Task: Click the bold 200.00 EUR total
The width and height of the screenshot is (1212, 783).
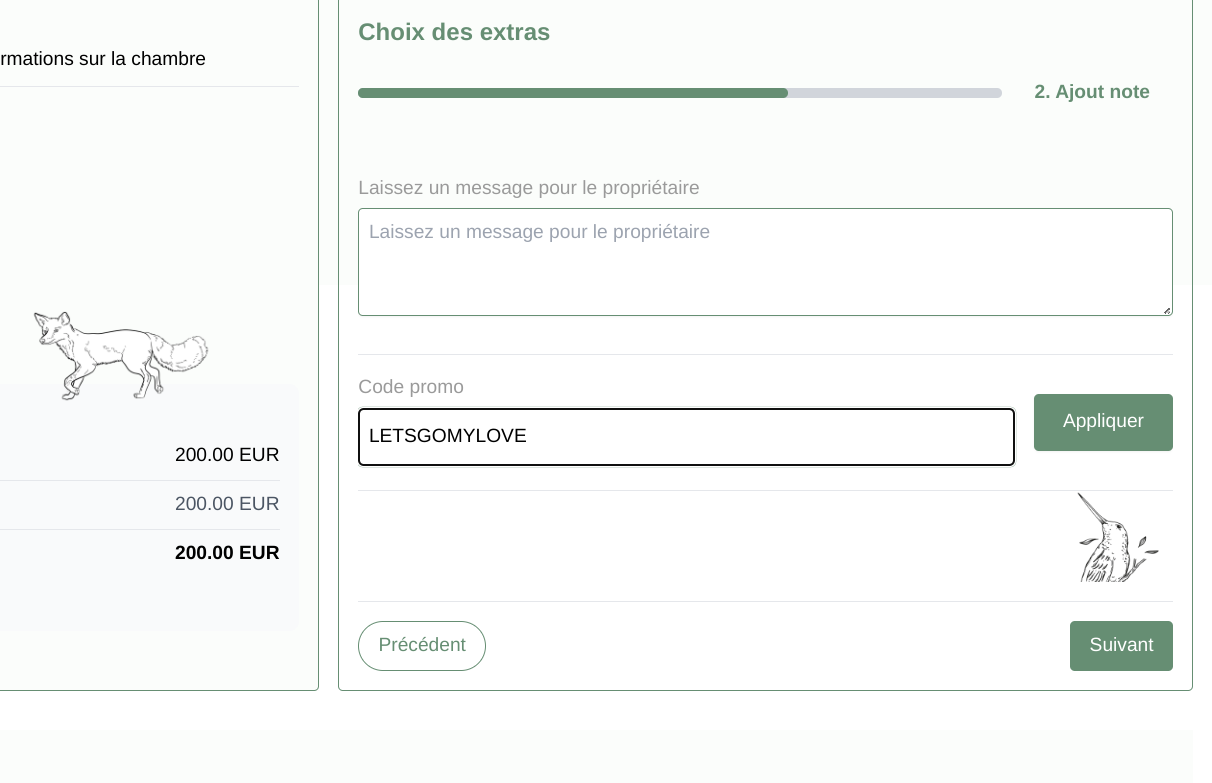Action: tap(227, 553)
